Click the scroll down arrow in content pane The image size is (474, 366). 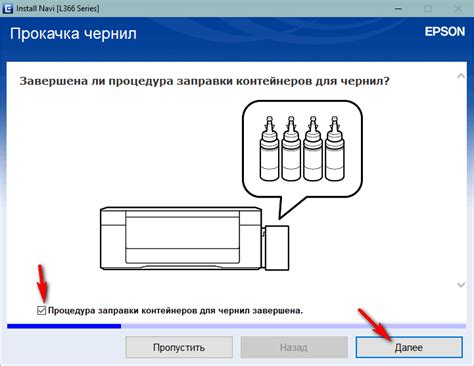[461, 285]
